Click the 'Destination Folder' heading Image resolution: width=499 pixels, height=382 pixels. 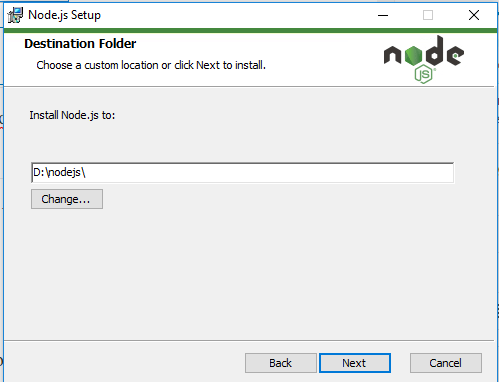(80, 44)
